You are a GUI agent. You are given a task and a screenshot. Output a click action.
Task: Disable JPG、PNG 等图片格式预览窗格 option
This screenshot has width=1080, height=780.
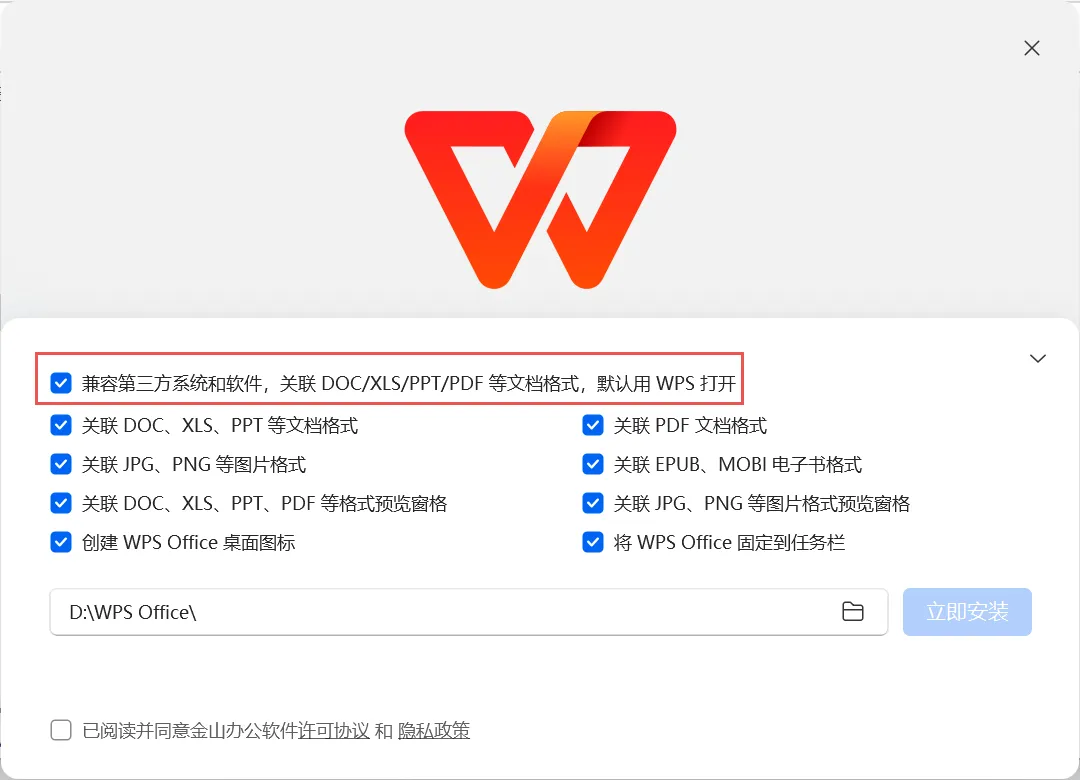click(592, 503)
